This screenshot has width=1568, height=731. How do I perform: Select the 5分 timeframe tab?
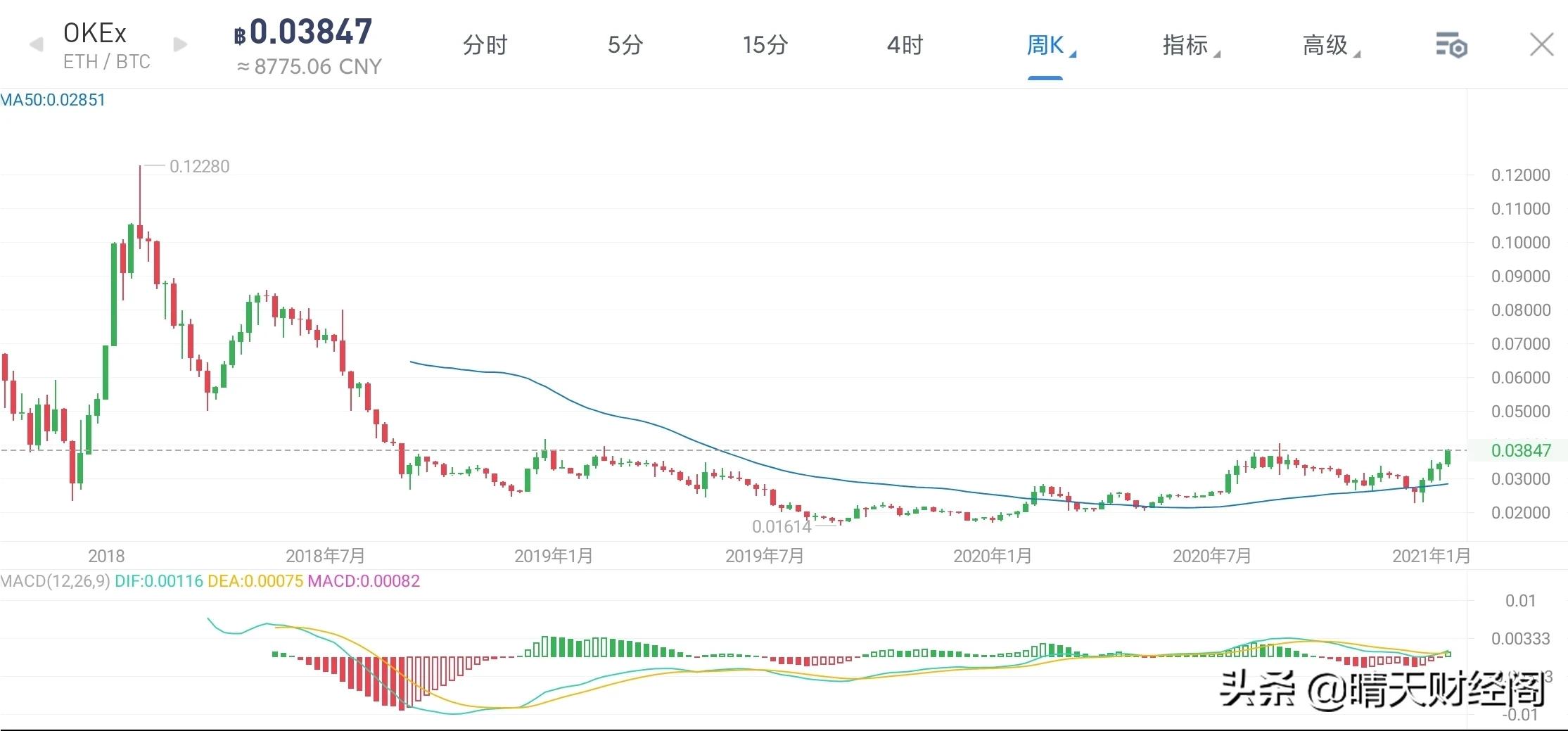[623, 45]
